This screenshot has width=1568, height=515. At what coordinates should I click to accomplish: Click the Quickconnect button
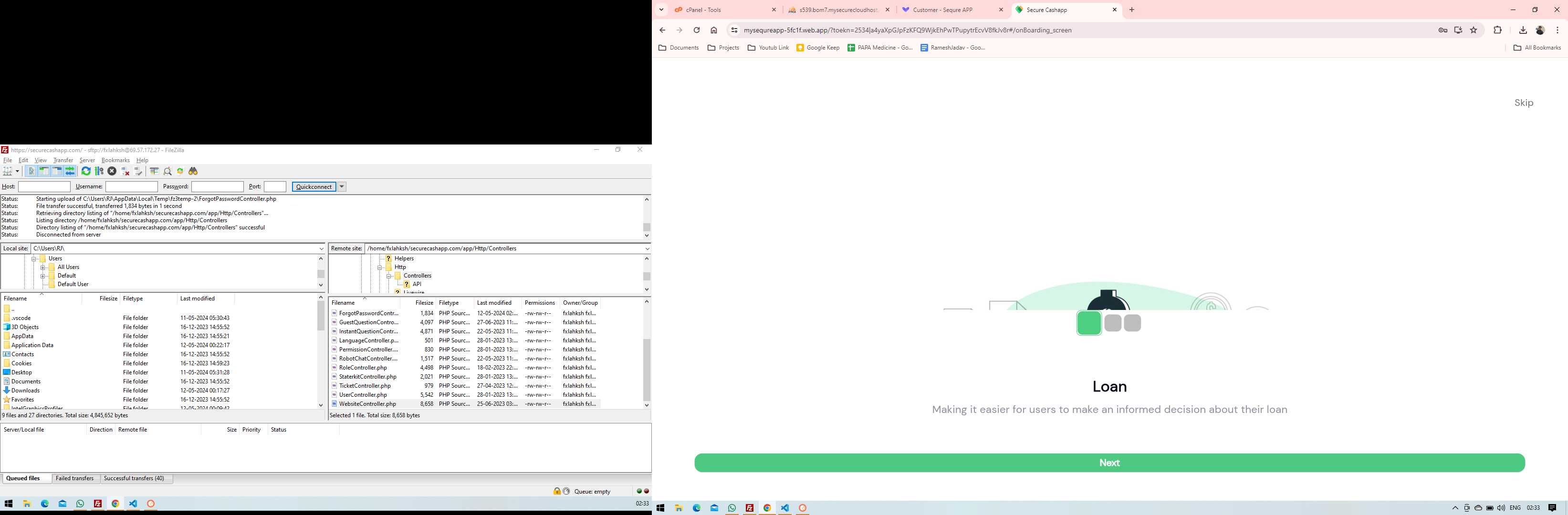click(314, 186)
